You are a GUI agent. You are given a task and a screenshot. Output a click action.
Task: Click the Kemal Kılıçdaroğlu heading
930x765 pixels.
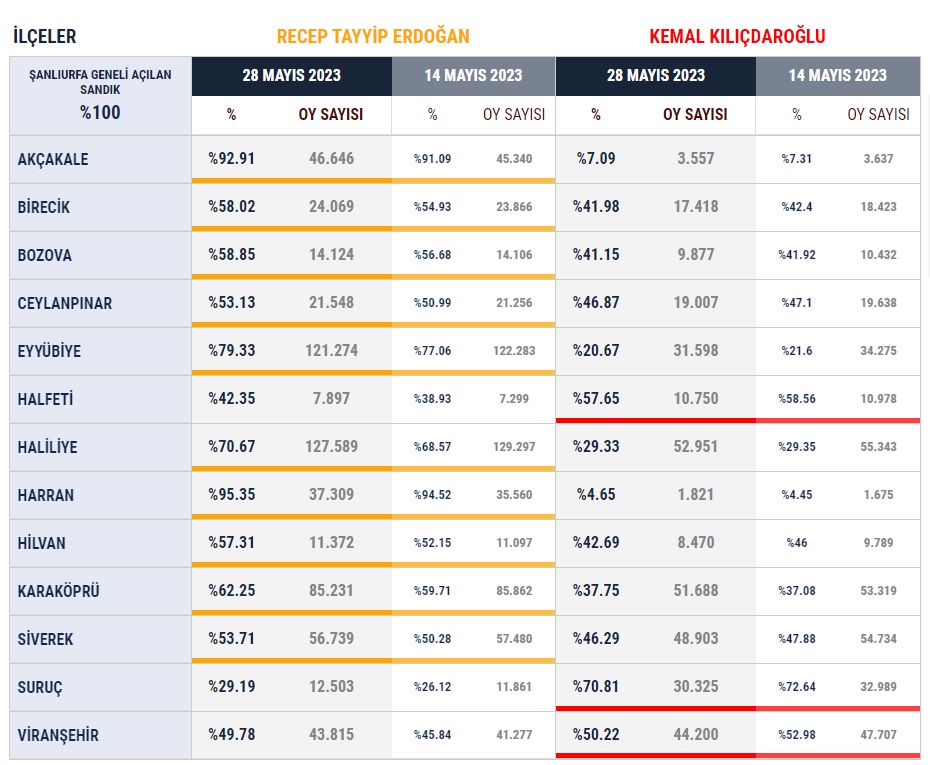click(737, 37)
